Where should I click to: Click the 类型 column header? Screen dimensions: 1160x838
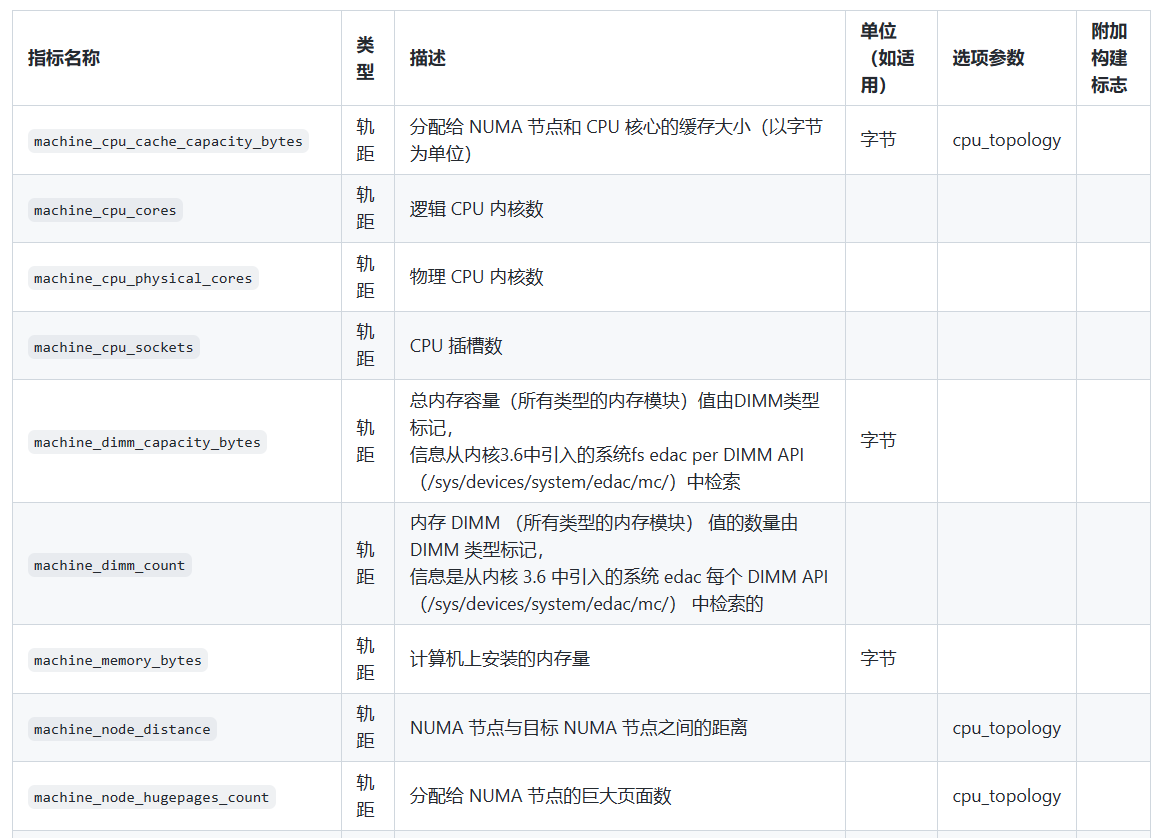(x=365, y=58)
